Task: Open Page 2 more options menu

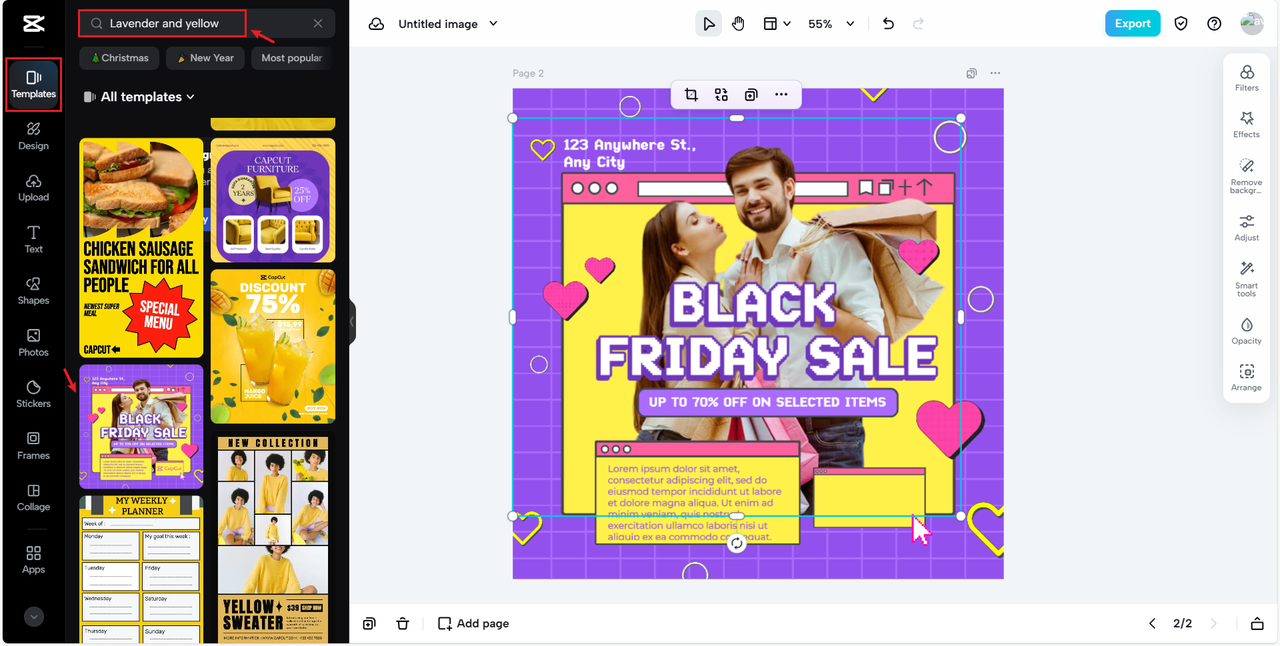Action: (x=995, y=73)
